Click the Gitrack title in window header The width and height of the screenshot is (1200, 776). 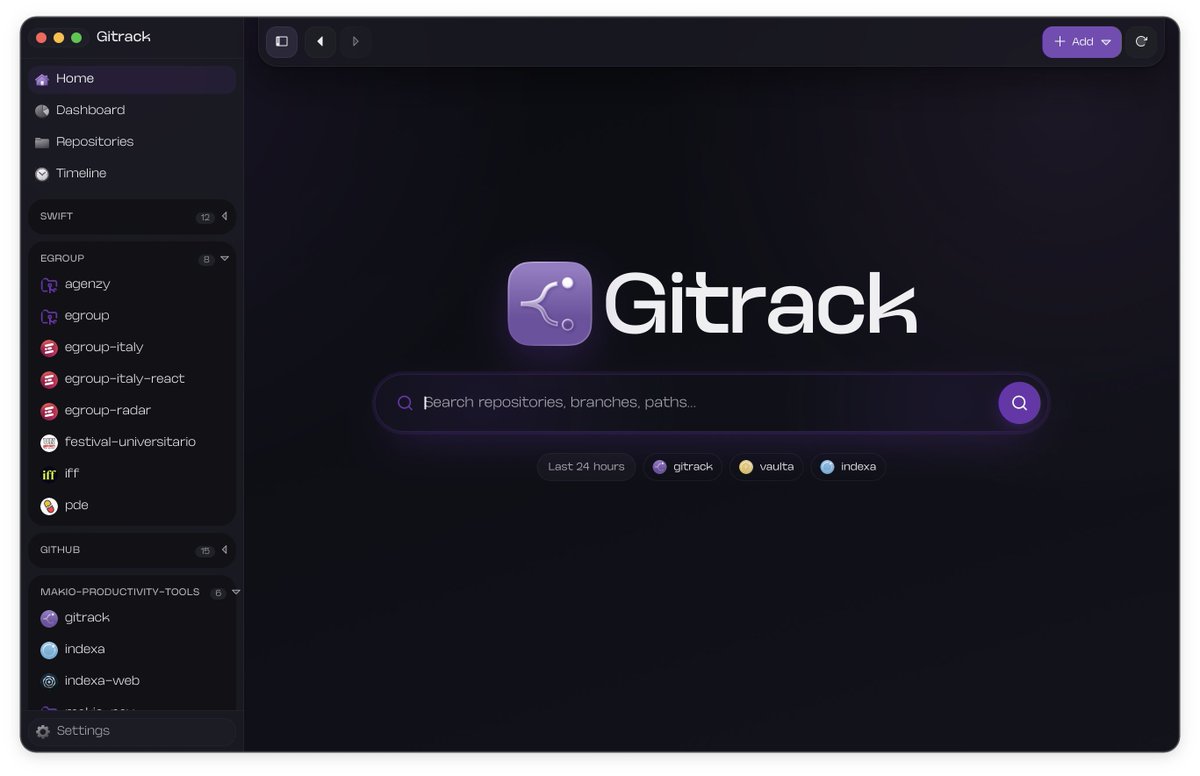(123, 37)
